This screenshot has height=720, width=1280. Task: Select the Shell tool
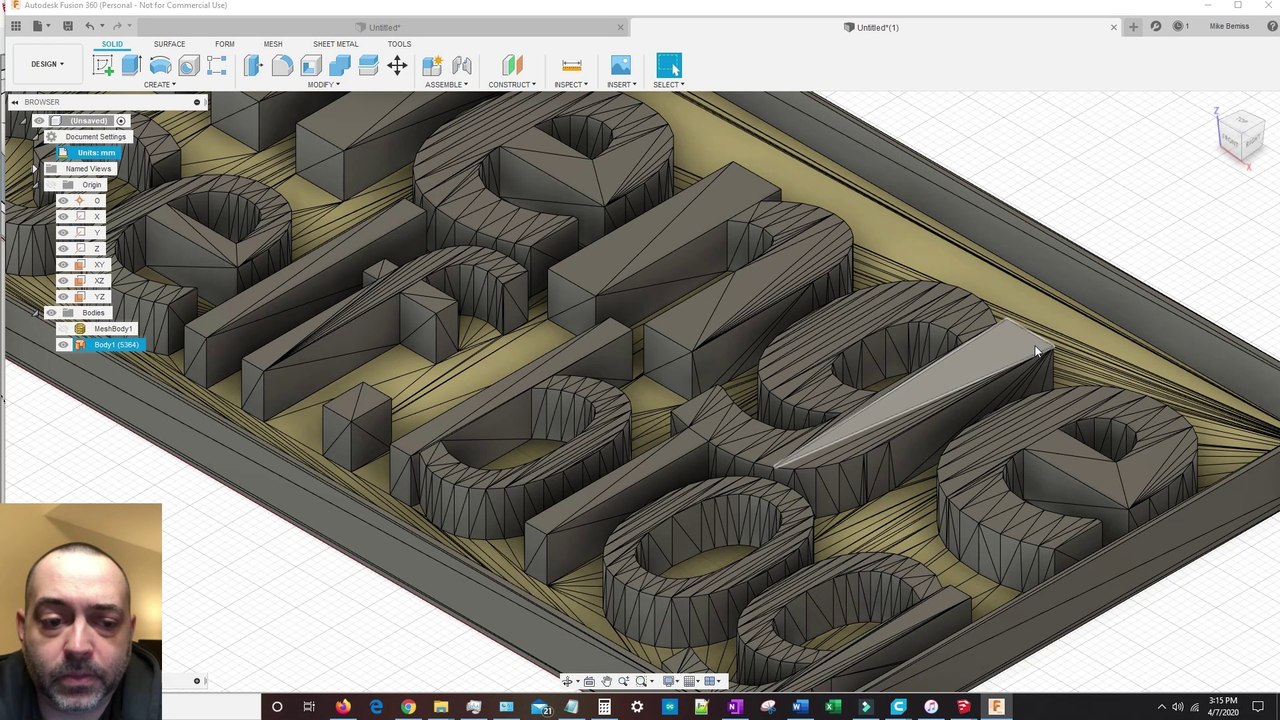311,66
